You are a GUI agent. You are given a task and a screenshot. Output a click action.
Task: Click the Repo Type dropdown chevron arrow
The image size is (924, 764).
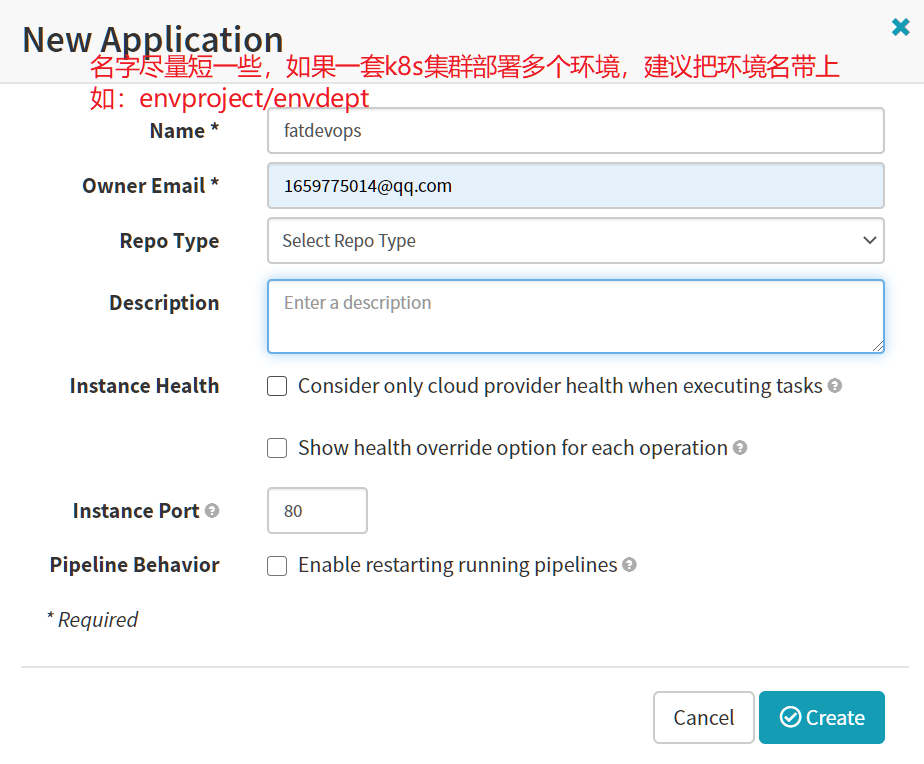click(x=868, y=241)
